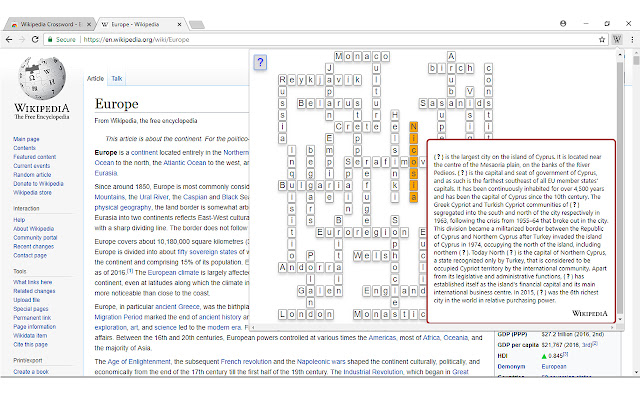Switch to the Wikipedia Crossword tab

[50, 24]
